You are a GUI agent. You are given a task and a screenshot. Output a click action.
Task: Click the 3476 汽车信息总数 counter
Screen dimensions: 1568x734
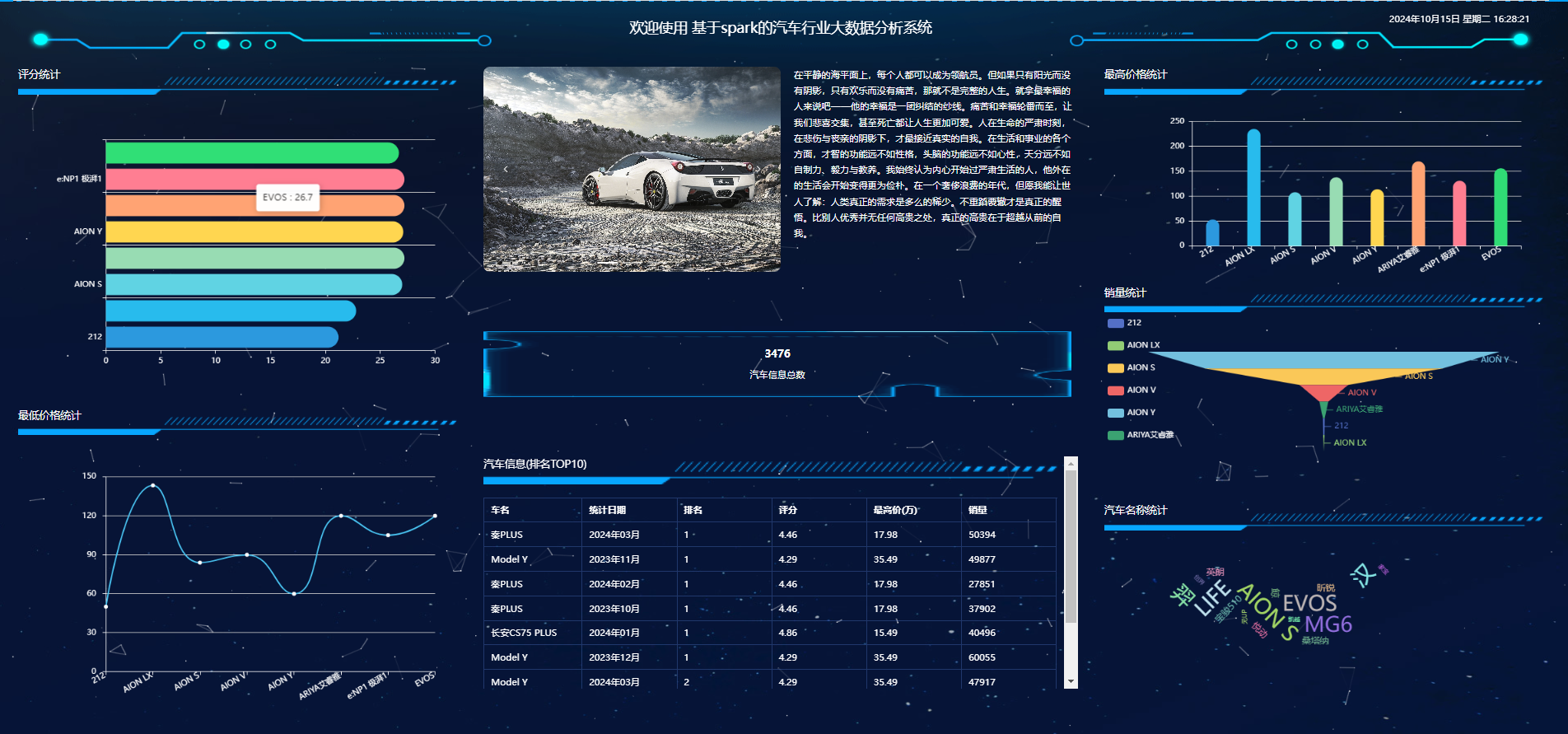click(777, 363)
